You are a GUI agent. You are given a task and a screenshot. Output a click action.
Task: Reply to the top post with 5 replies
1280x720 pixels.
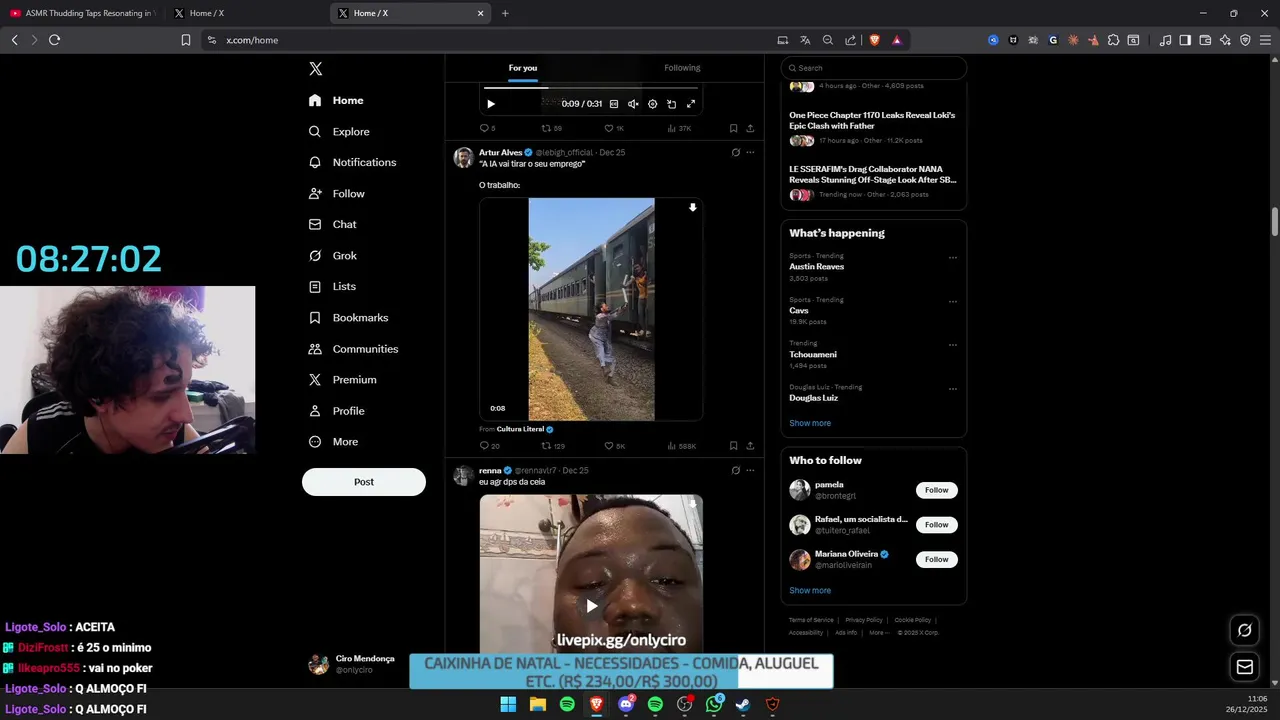[487, 128]
